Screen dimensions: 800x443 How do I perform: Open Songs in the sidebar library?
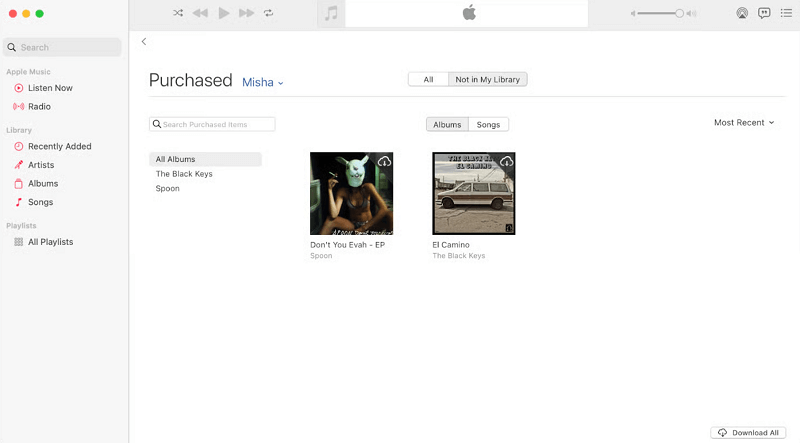(40, 202)
